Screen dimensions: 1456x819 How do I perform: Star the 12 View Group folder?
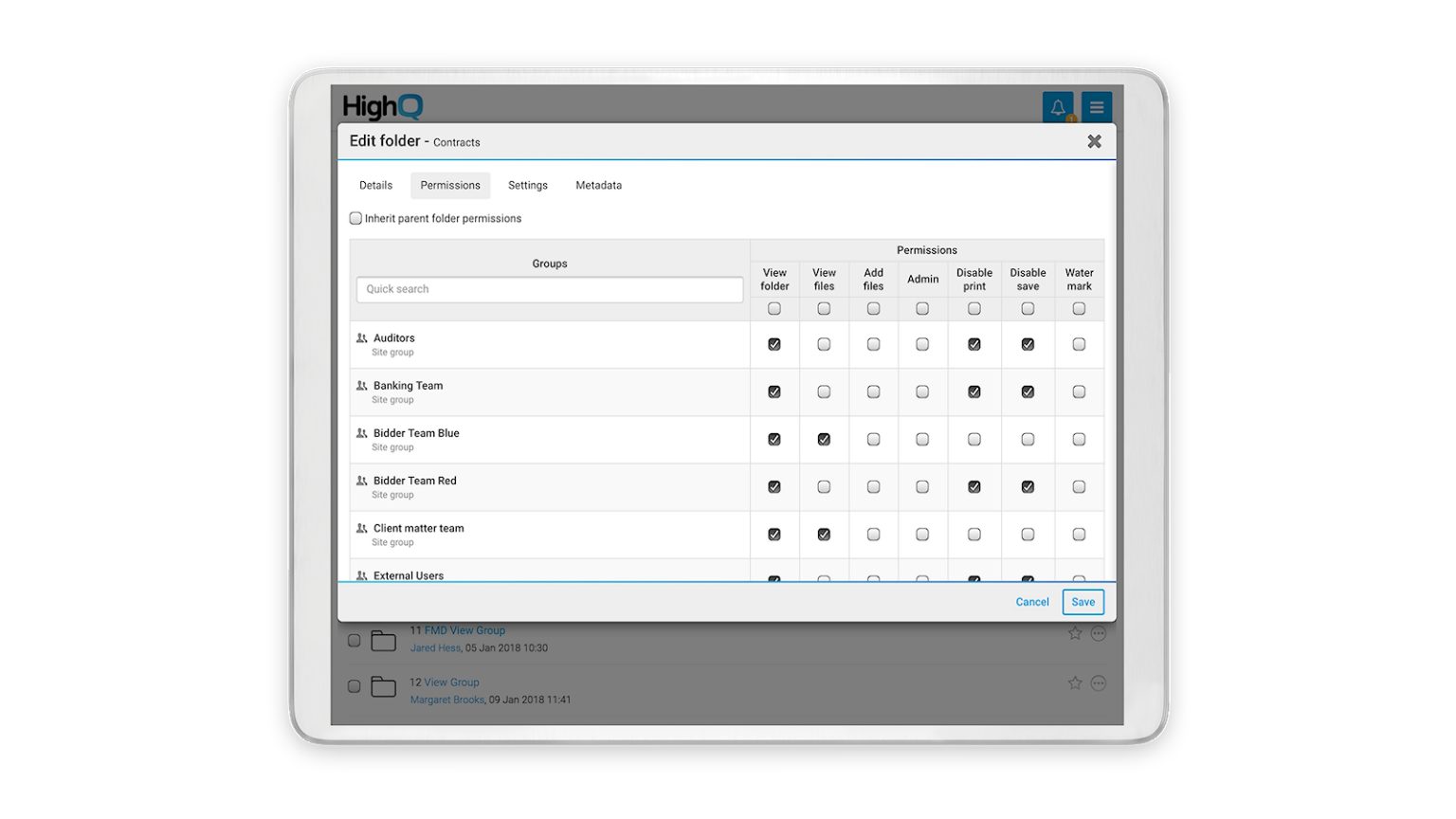click(1076, 683)
